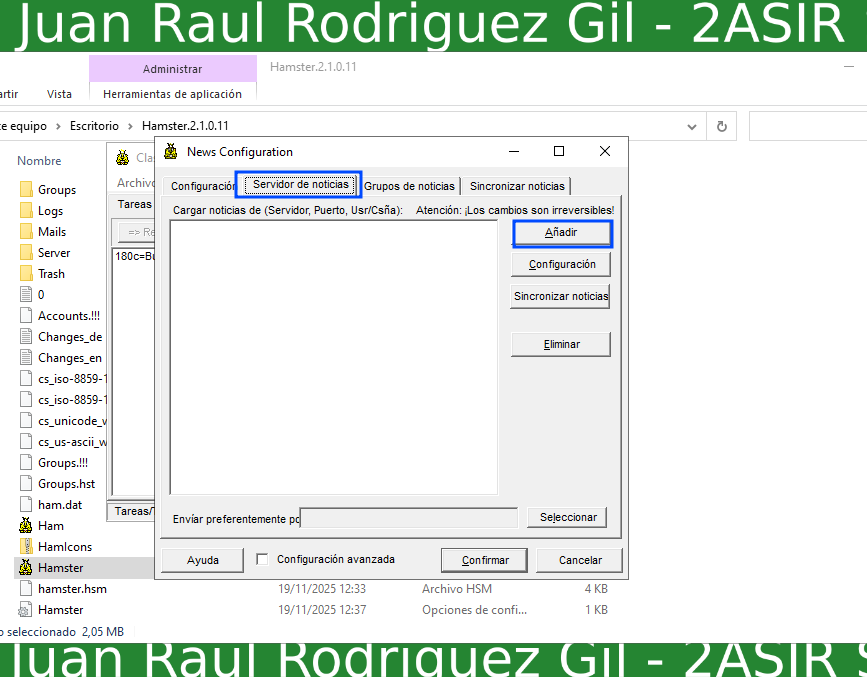Viewport: 867px width, 677px height.
Task: Select the Hamster application icon
Action: [26, 567]
